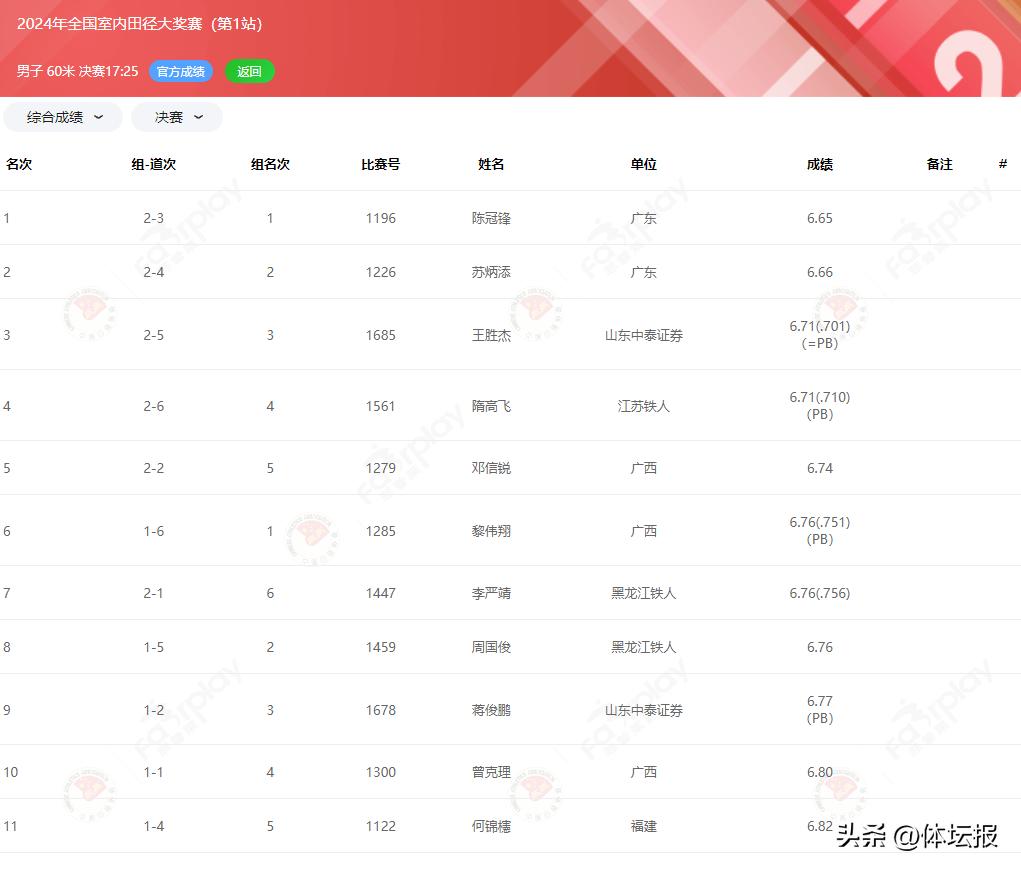Select athlete name 陈冠锋
Screen dimensions: 1021x872
491,218
